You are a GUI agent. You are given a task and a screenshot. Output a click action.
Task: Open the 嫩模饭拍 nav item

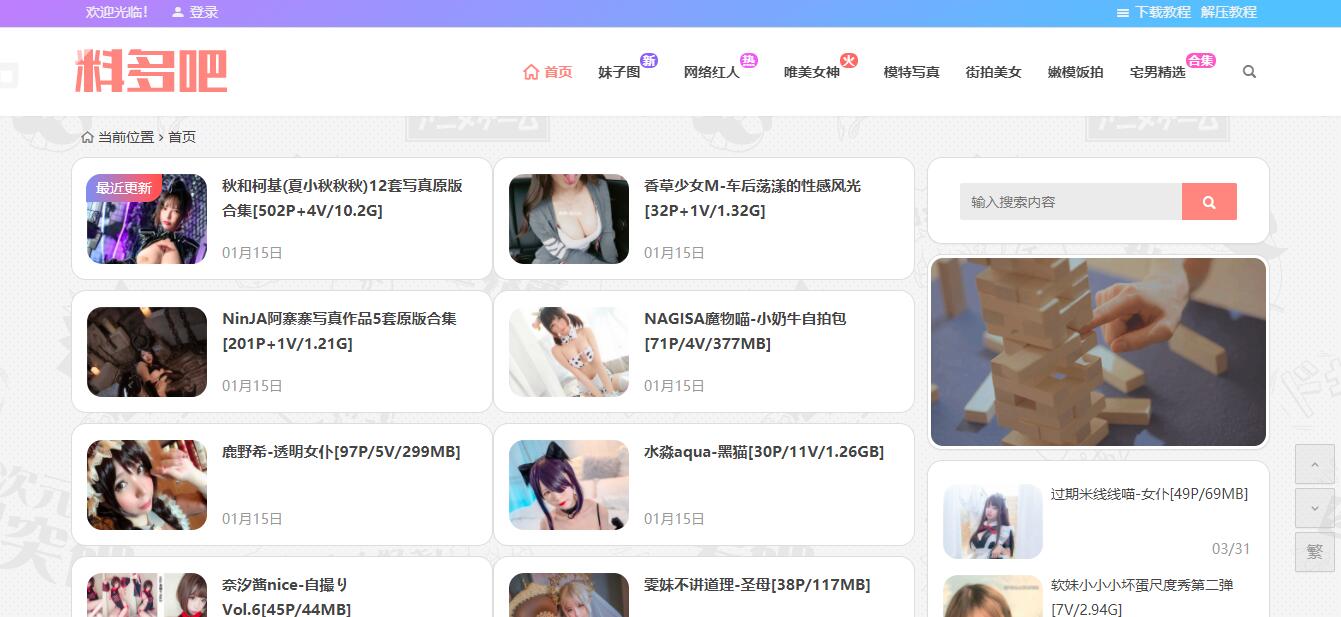tap(1076, 72)
